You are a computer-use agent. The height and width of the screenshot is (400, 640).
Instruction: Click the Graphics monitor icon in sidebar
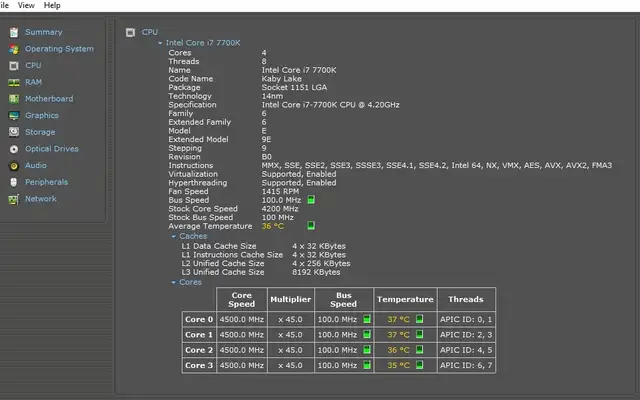coord(14,116)
